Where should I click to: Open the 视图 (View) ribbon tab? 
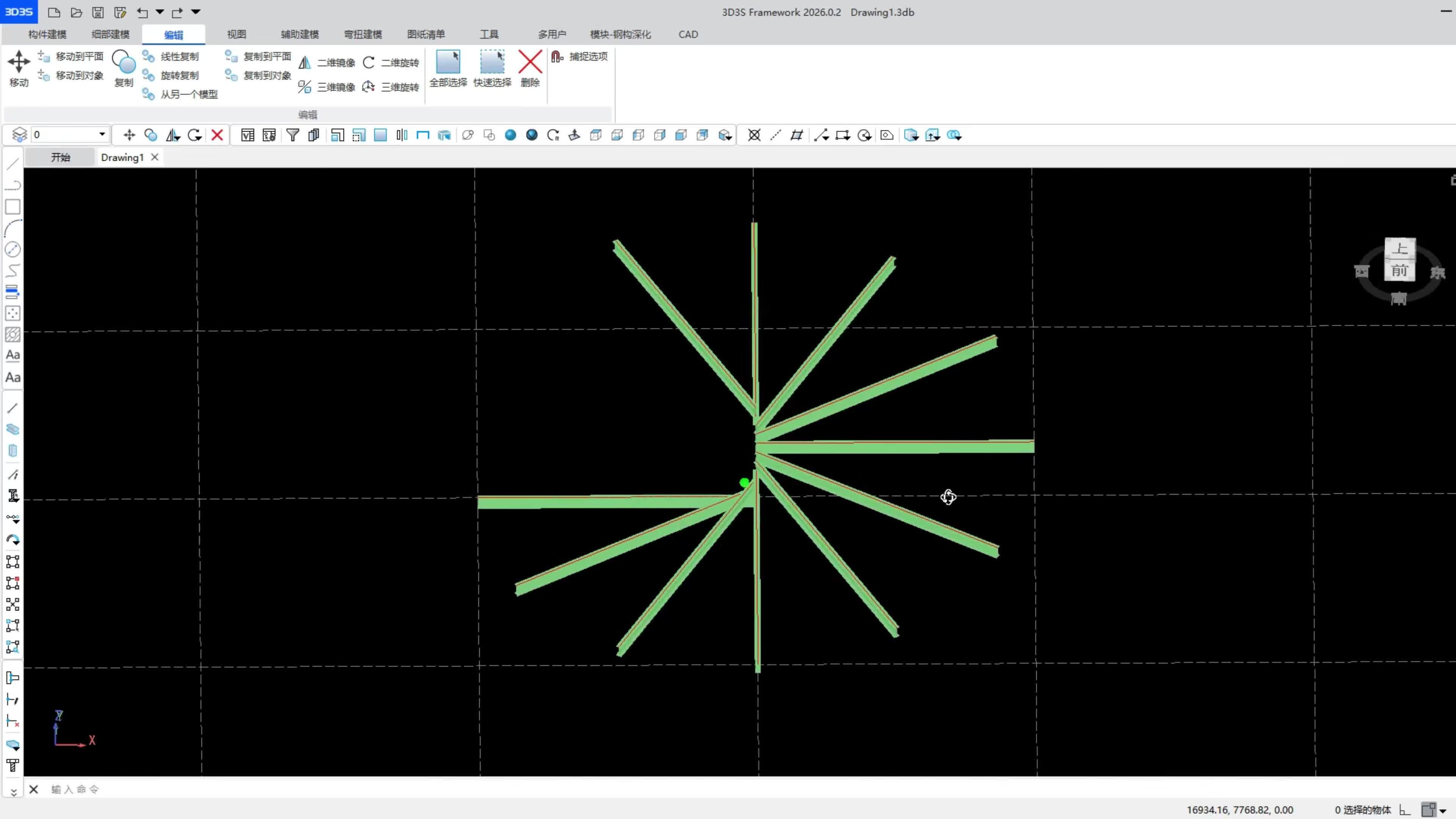(x=236, y=35)
